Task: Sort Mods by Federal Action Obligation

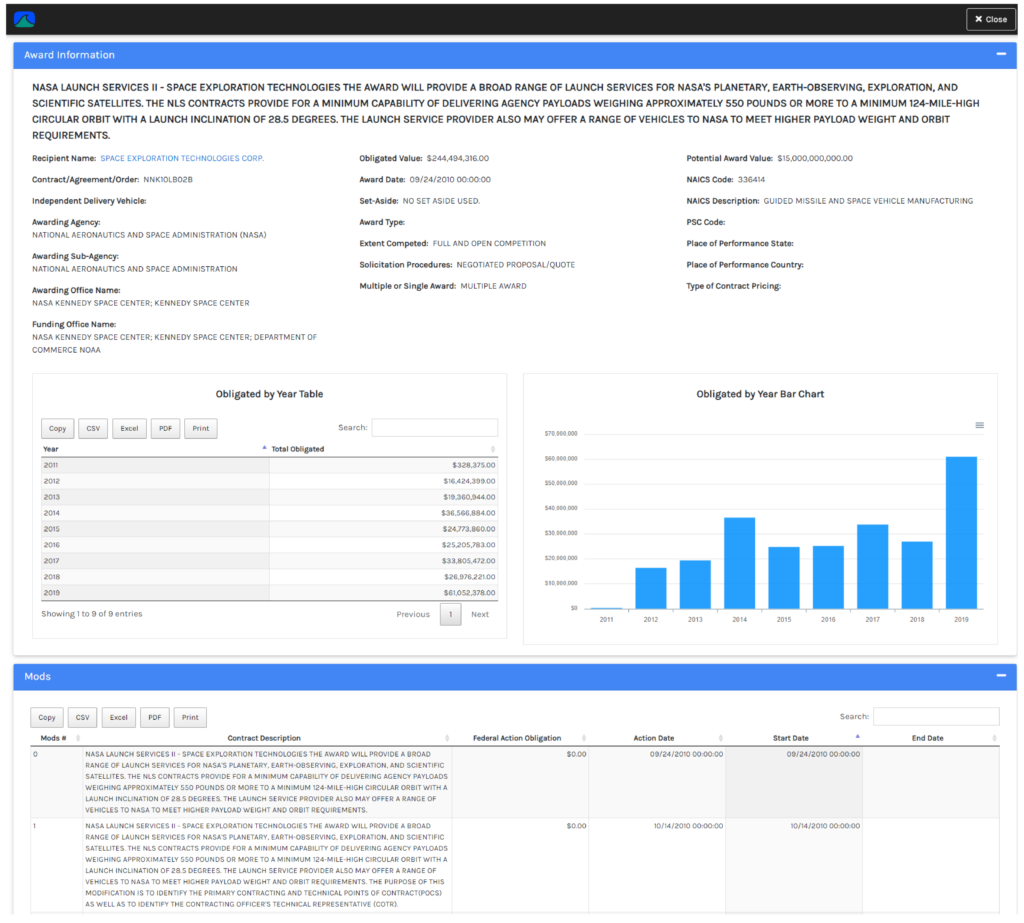Action: coord(520,738)
